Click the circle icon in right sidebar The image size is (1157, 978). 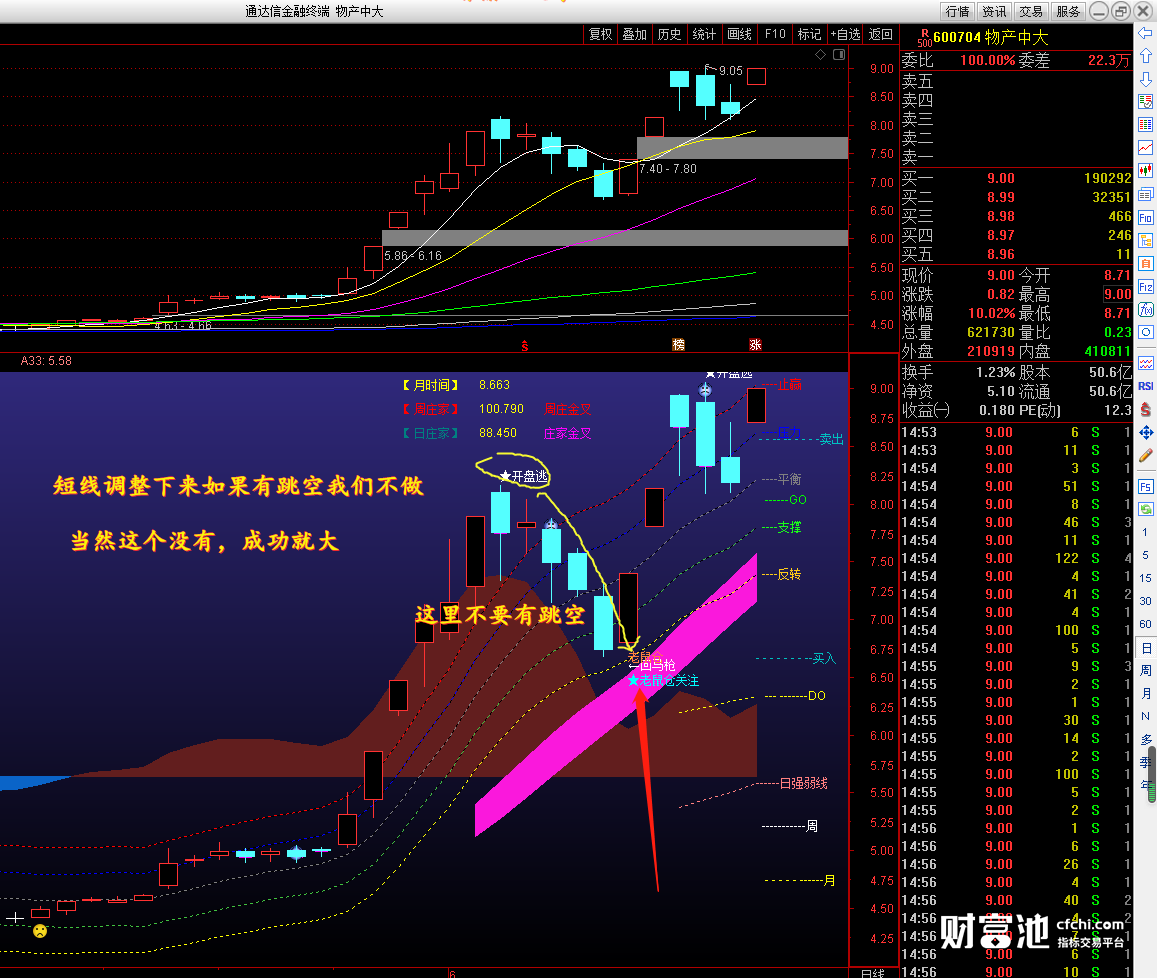[1145, 332]
